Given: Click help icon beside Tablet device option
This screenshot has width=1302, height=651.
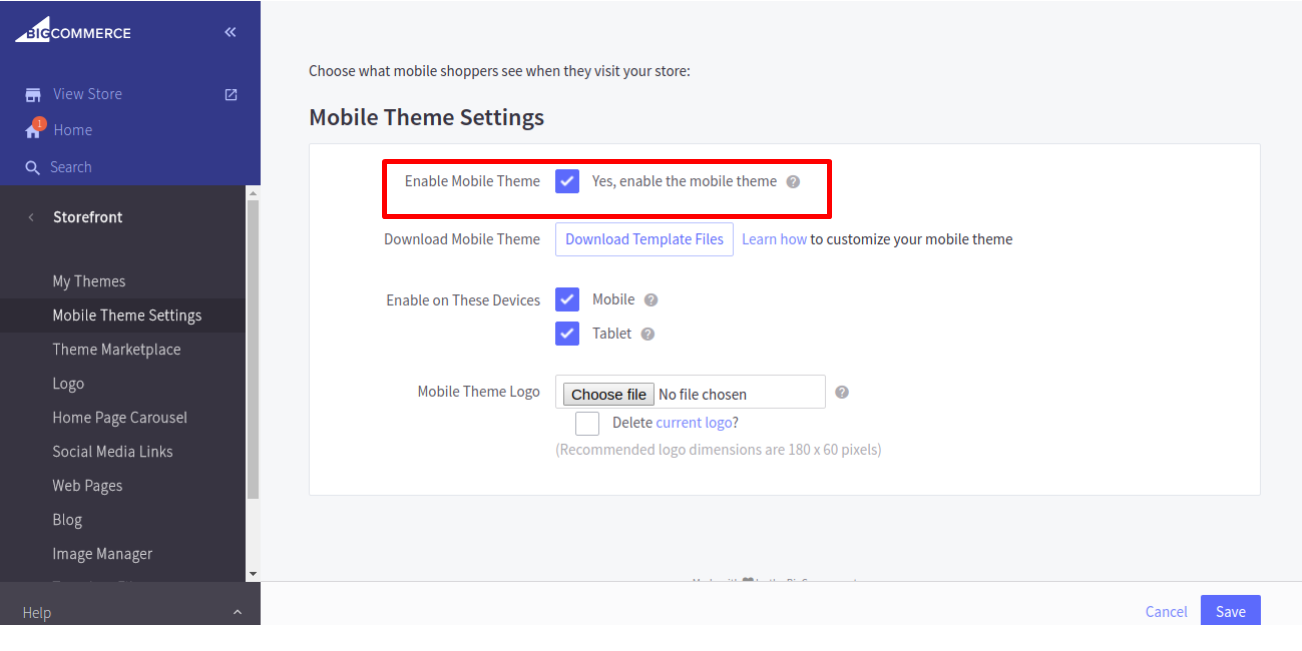Looking at the screenshot, I should [x=648, y=334].
